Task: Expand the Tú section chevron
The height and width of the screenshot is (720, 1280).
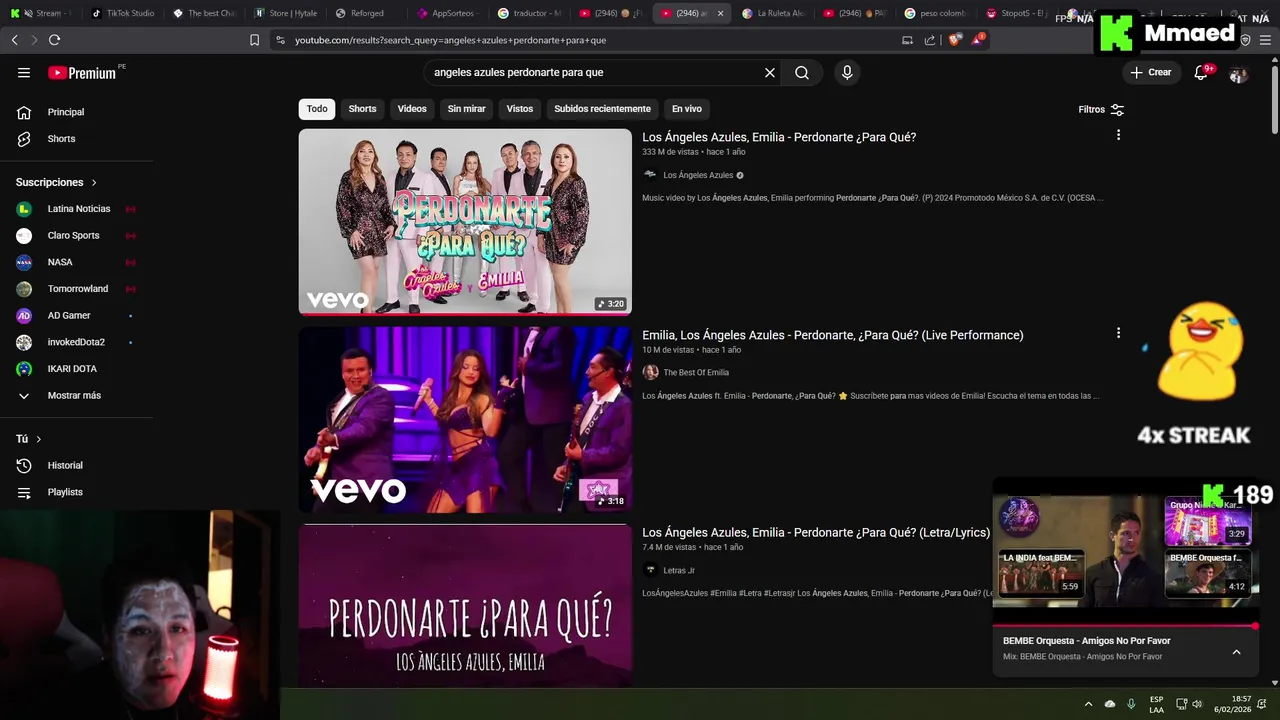Action: pyautogui.click(x=39, y=439)
